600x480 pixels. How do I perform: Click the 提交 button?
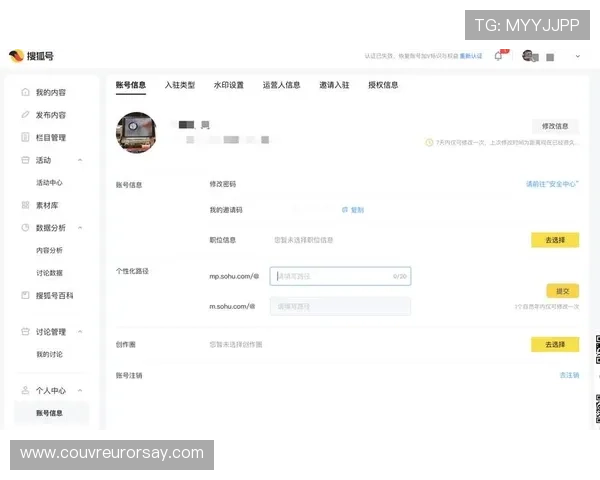[562, 291]
